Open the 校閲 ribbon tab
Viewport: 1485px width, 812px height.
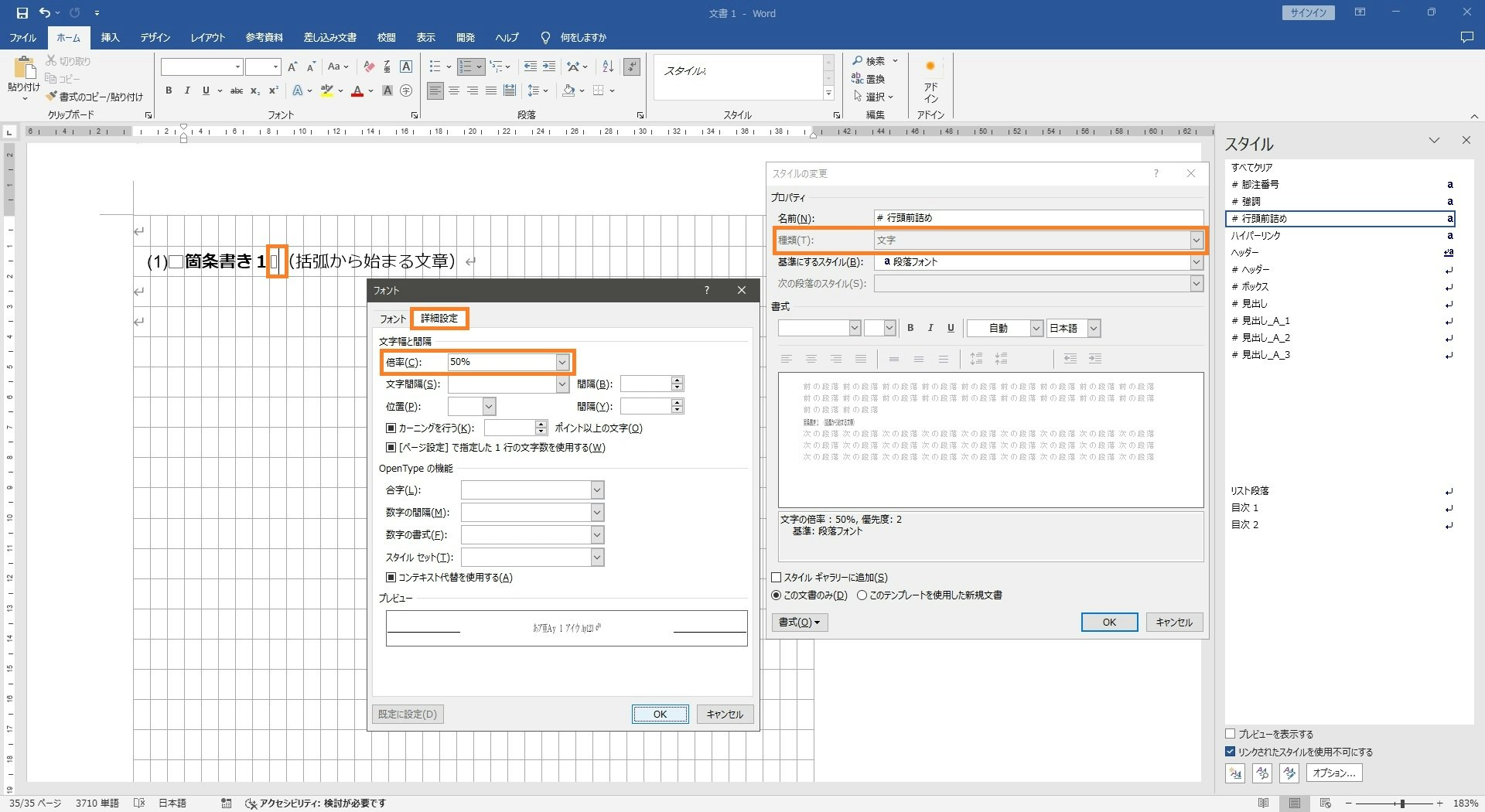click(x=386, y=37)
